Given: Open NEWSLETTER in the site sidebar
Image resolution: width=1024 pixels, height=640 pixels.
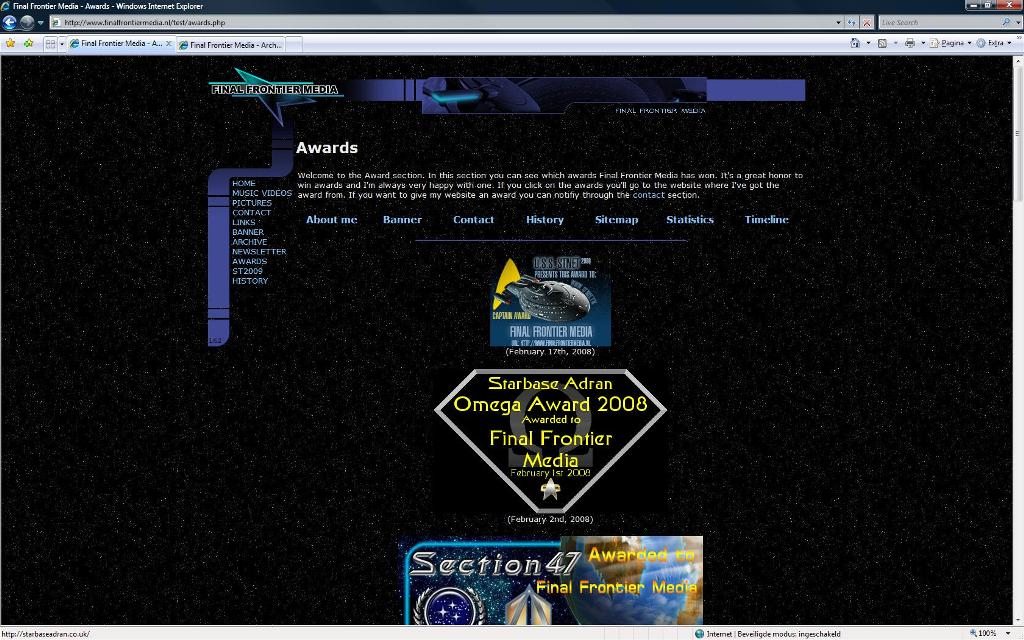Looking at the screenshot, I should (259, 251).
